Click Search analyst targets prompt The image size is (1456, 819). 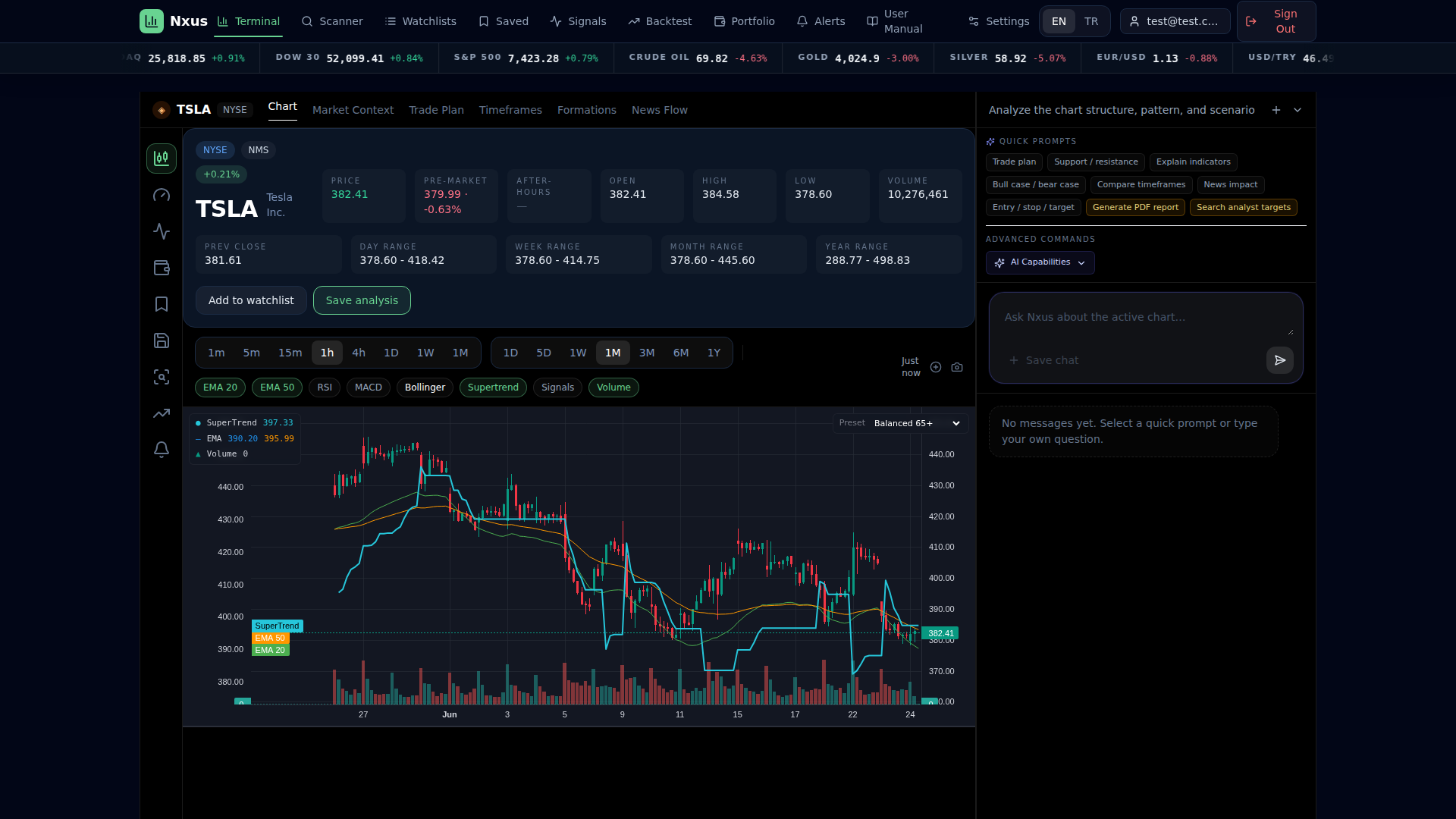tap(1244, 207)
